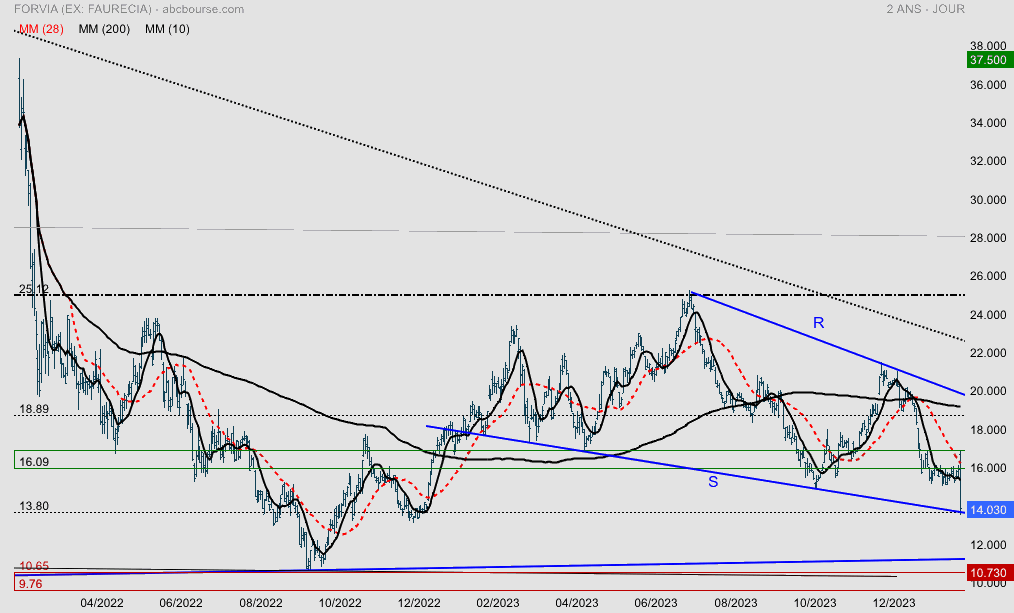This screenshot has height=613, width=1014.
Task: Click the 20.000 price axis value
Action: point(988,391)
